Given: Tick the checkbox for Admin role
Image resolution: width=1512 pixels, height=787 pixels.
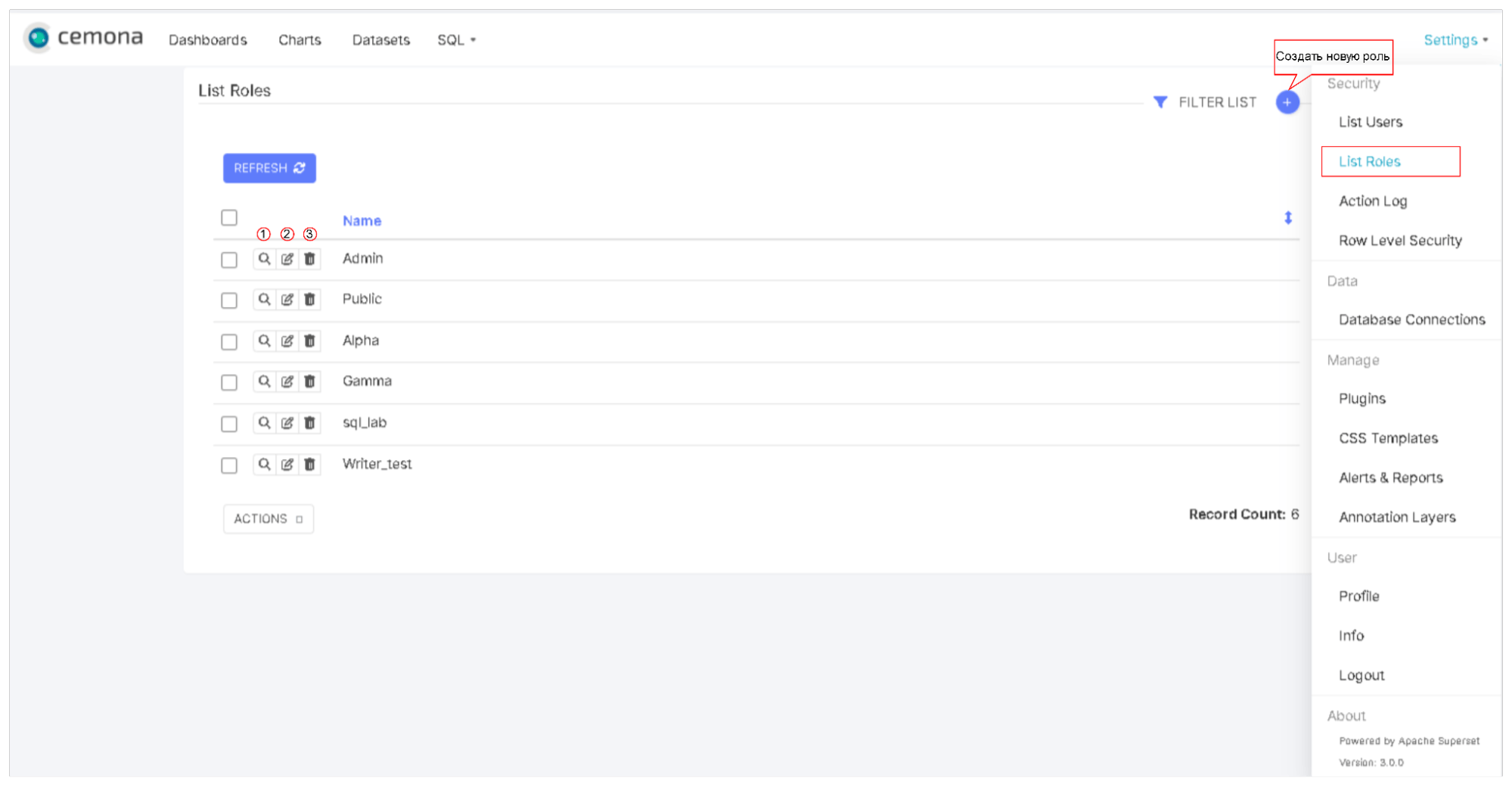Looking at the screenshot, I should tap(229, 260).
